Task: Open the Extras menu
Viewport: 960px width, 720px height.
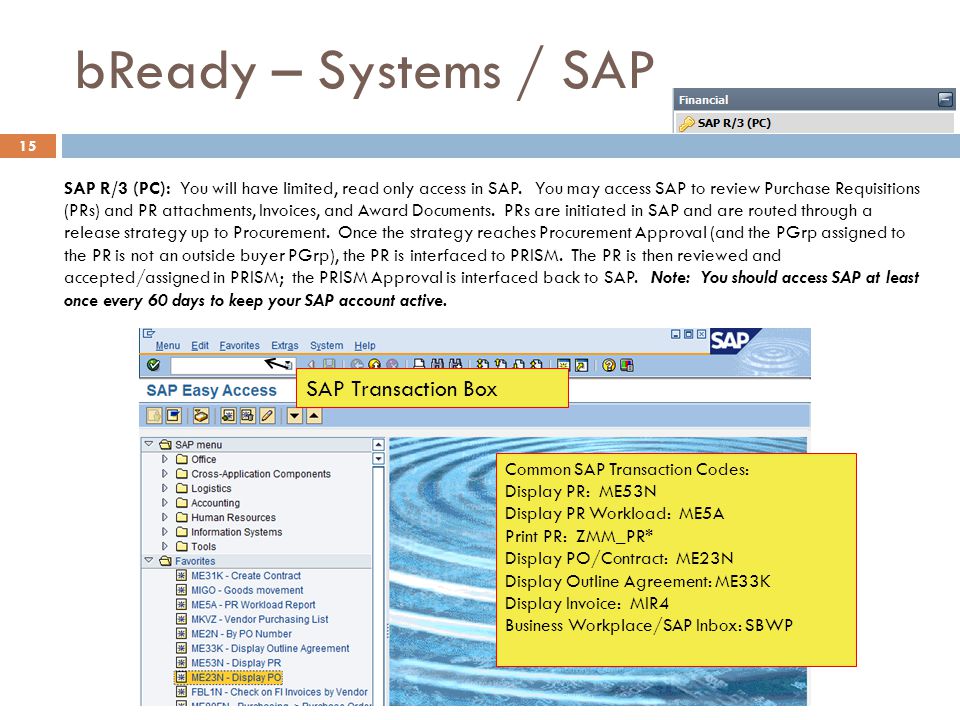Action: pos(285,345)
